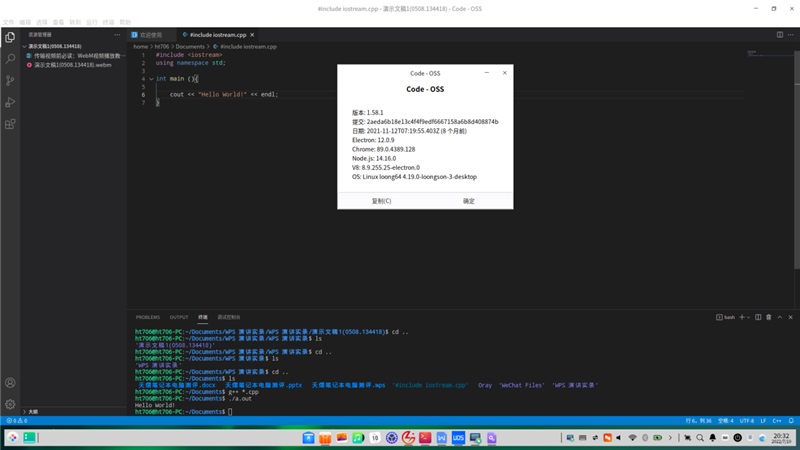This screenshot has height=450, width=800.
Task: Maximize the terminal panel with the caret
Action: pos(779,317)
